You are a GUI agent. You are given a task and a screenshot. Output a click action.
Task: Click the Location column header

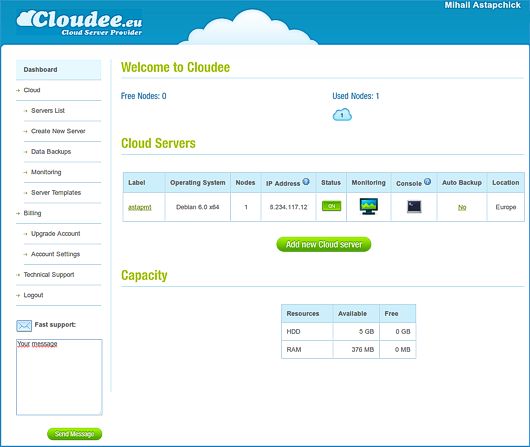pos(506,183)
